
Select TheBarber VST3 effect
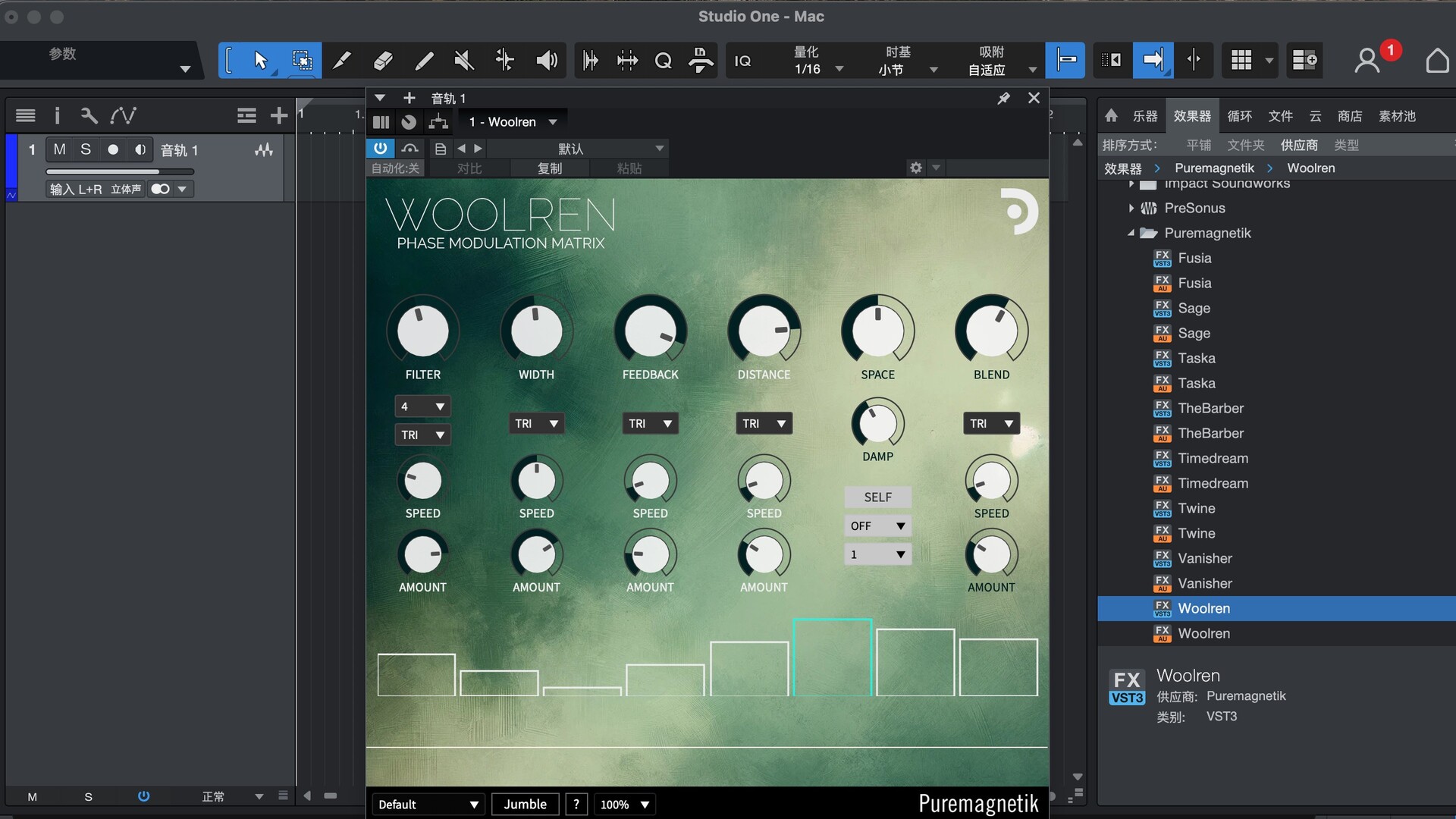(1210, 408)
